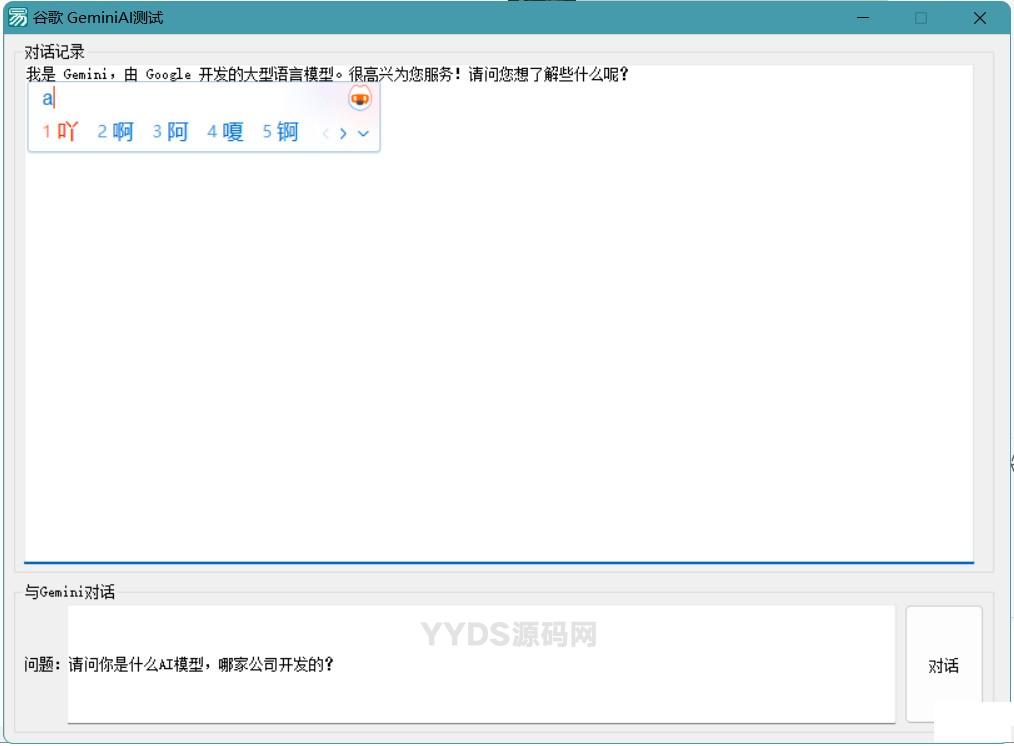This screenshot has width=1014, height=746.
Task: Expand the IME candidate list chevron
Action: point(363,133)
